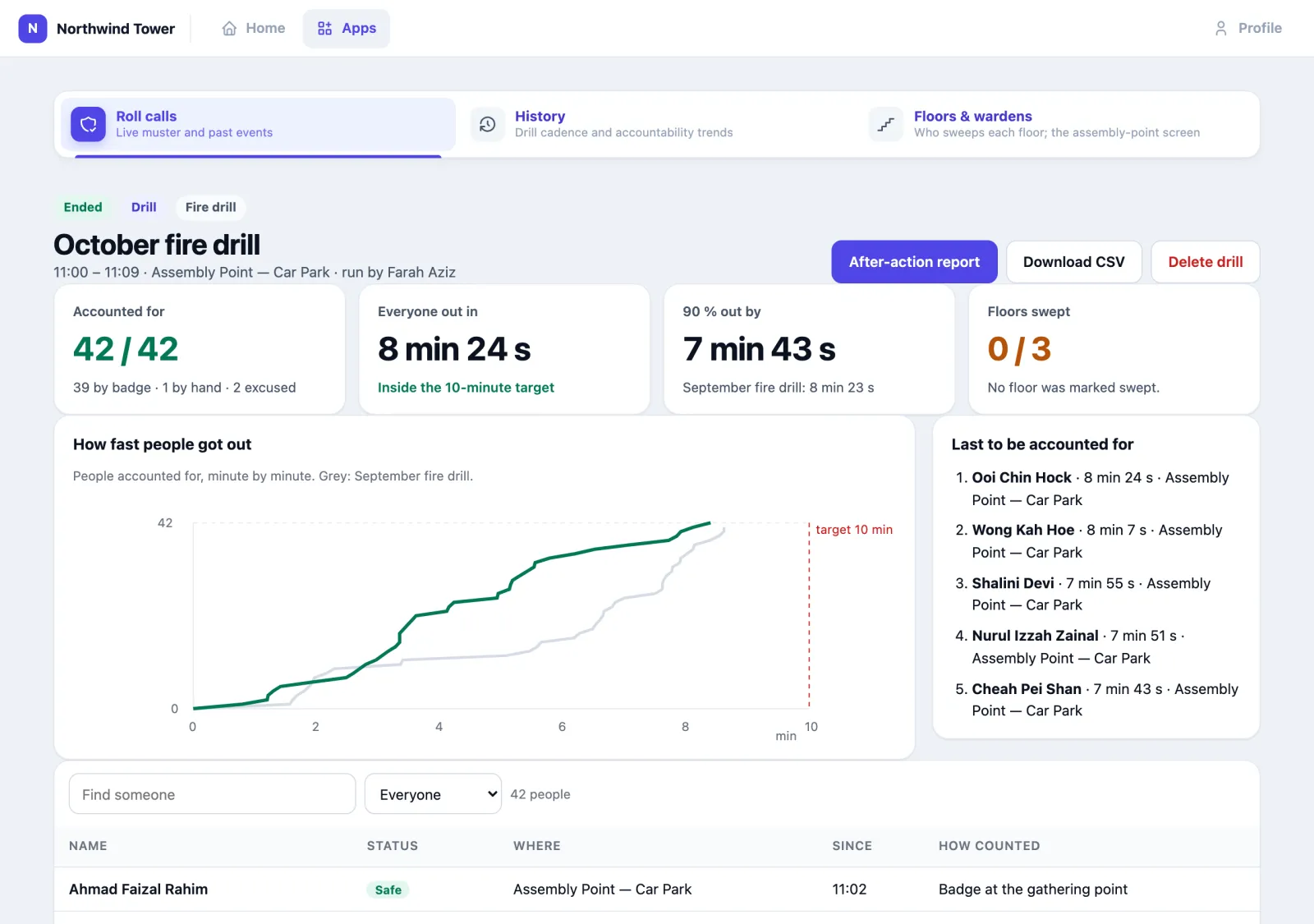Go to Home in top navigation

pyautogui.click(x=254, y=28)
